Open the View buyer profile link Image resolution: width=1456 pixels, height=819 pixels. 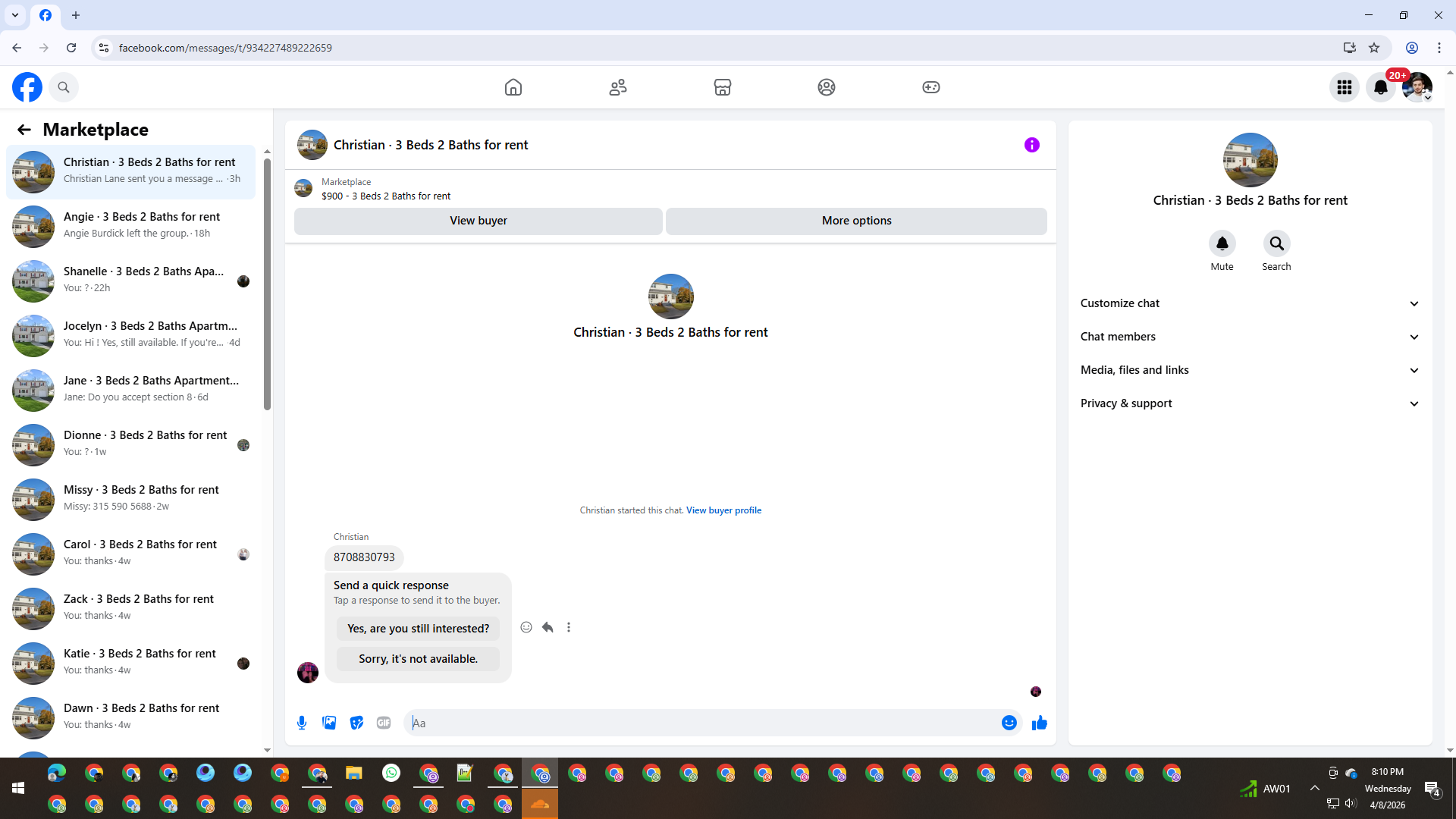coord(723,510)
